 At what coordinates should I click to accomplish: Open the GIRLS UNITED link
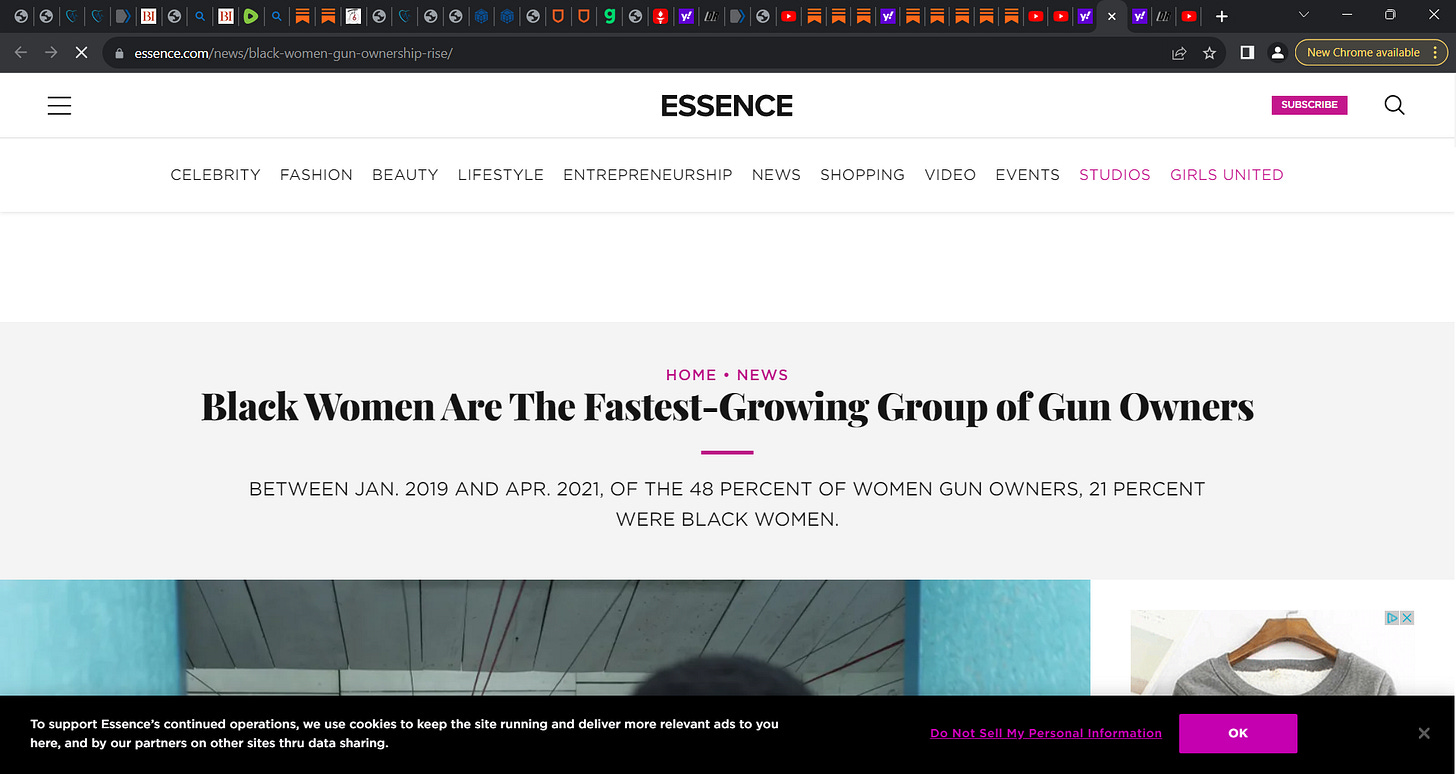click(1227, 174)
